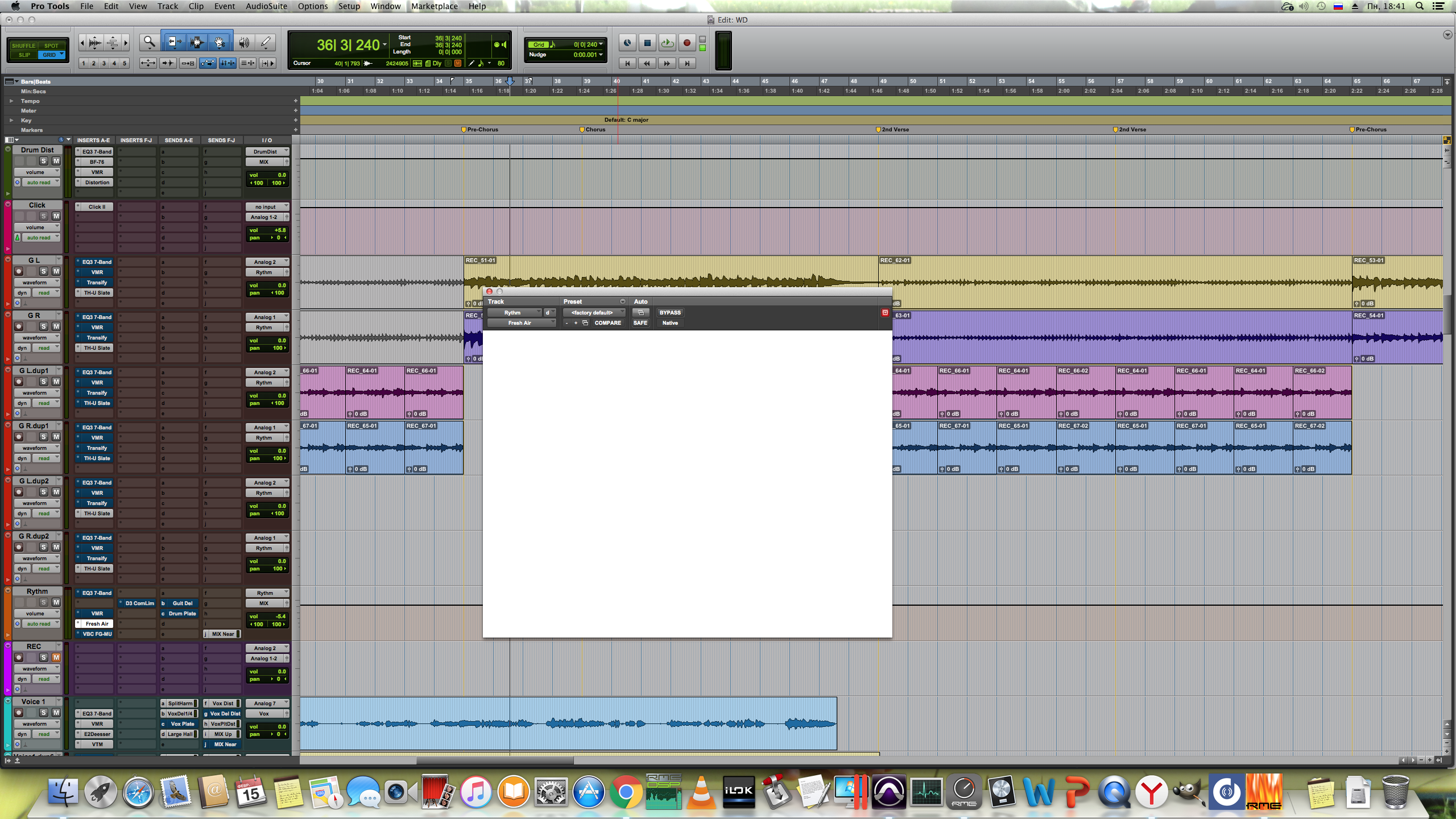Select the Trim tool
This screenshot has height=819, width=1456.
[x=173, y=42]
